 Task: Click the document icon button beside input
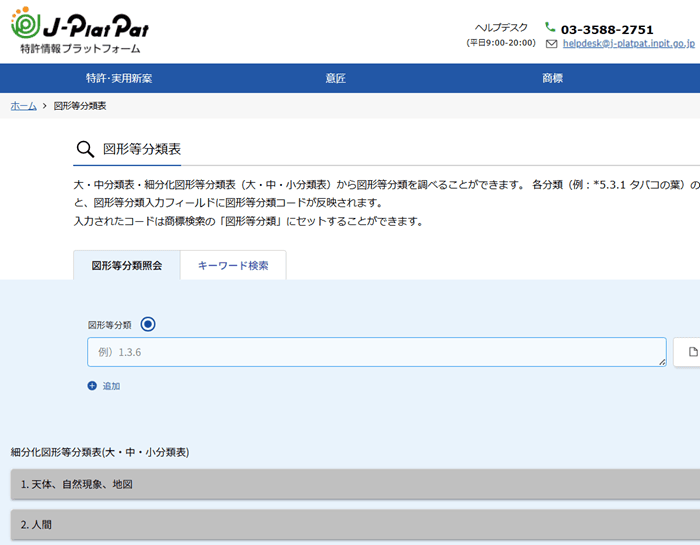(692, 352)
